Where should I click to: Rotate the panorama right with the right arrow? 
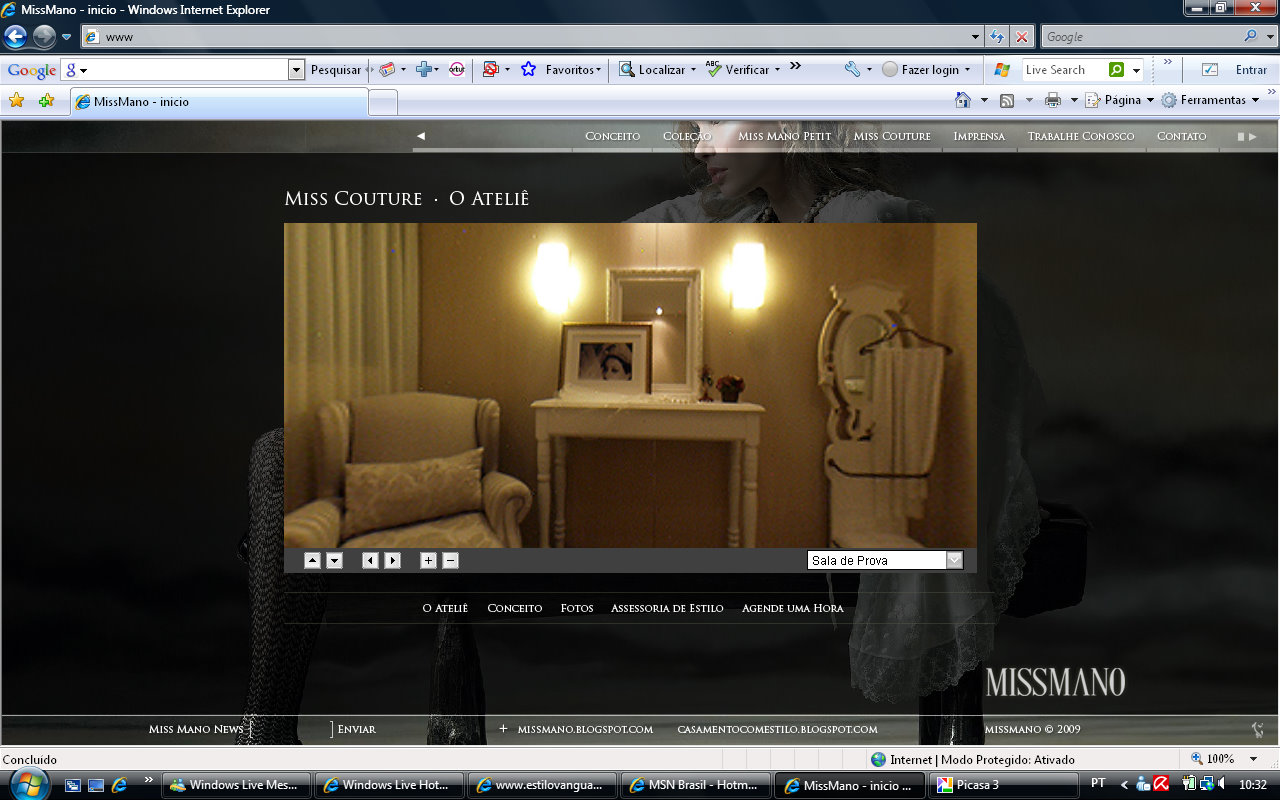[392, 561]
